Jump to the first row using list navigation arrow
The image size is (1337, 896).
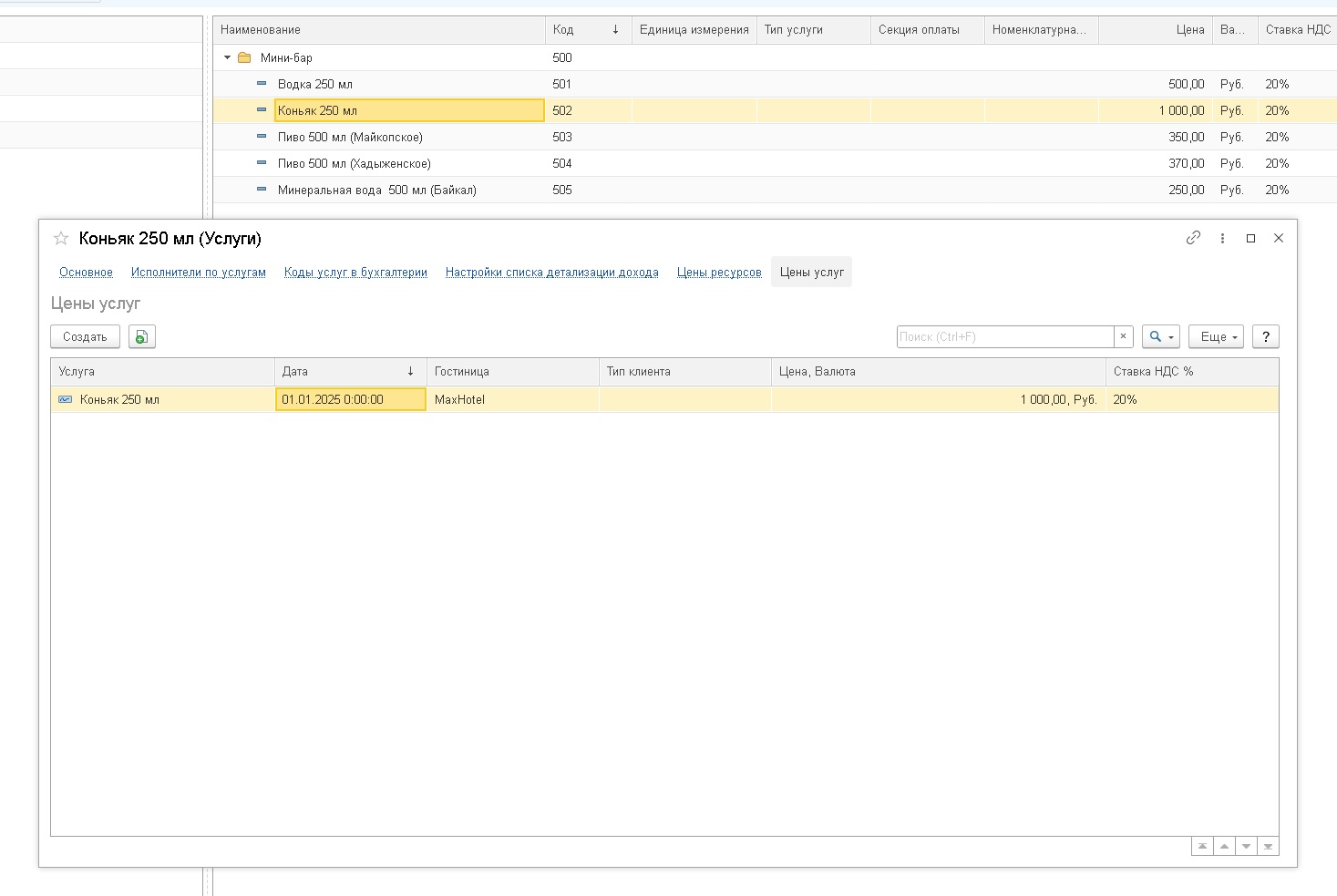point(1202,847)
